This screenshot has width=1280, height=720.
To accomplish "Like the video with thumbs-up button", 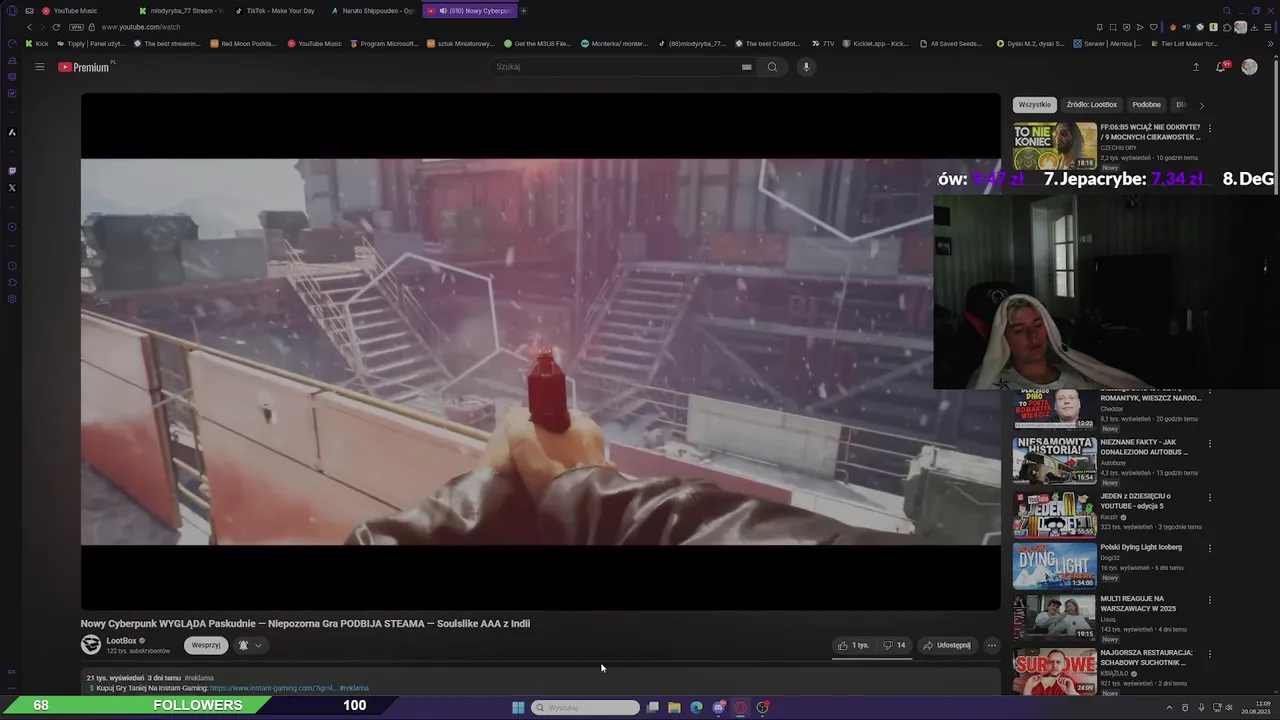I will (853, 645).
